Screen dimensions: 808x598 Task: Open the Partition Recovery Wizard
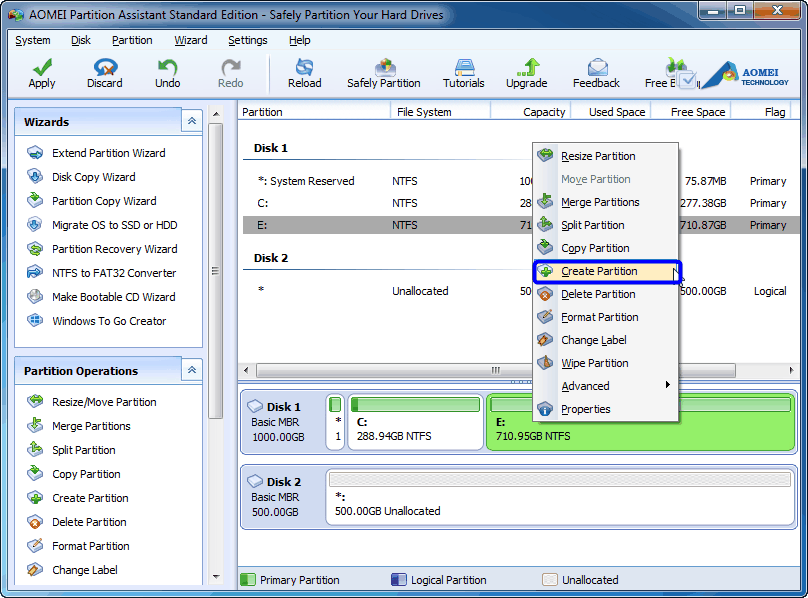tap(102, 249)
